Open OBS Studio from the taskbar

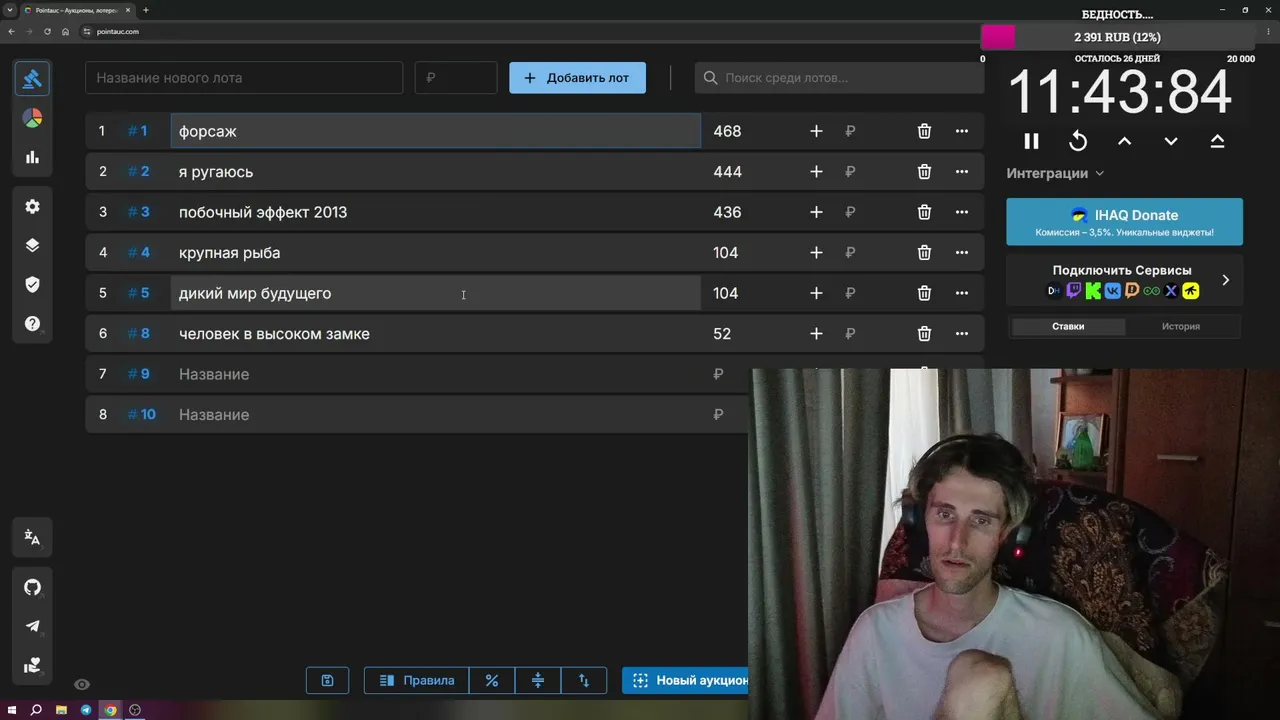pyautogui.click(x=135, y=710)
